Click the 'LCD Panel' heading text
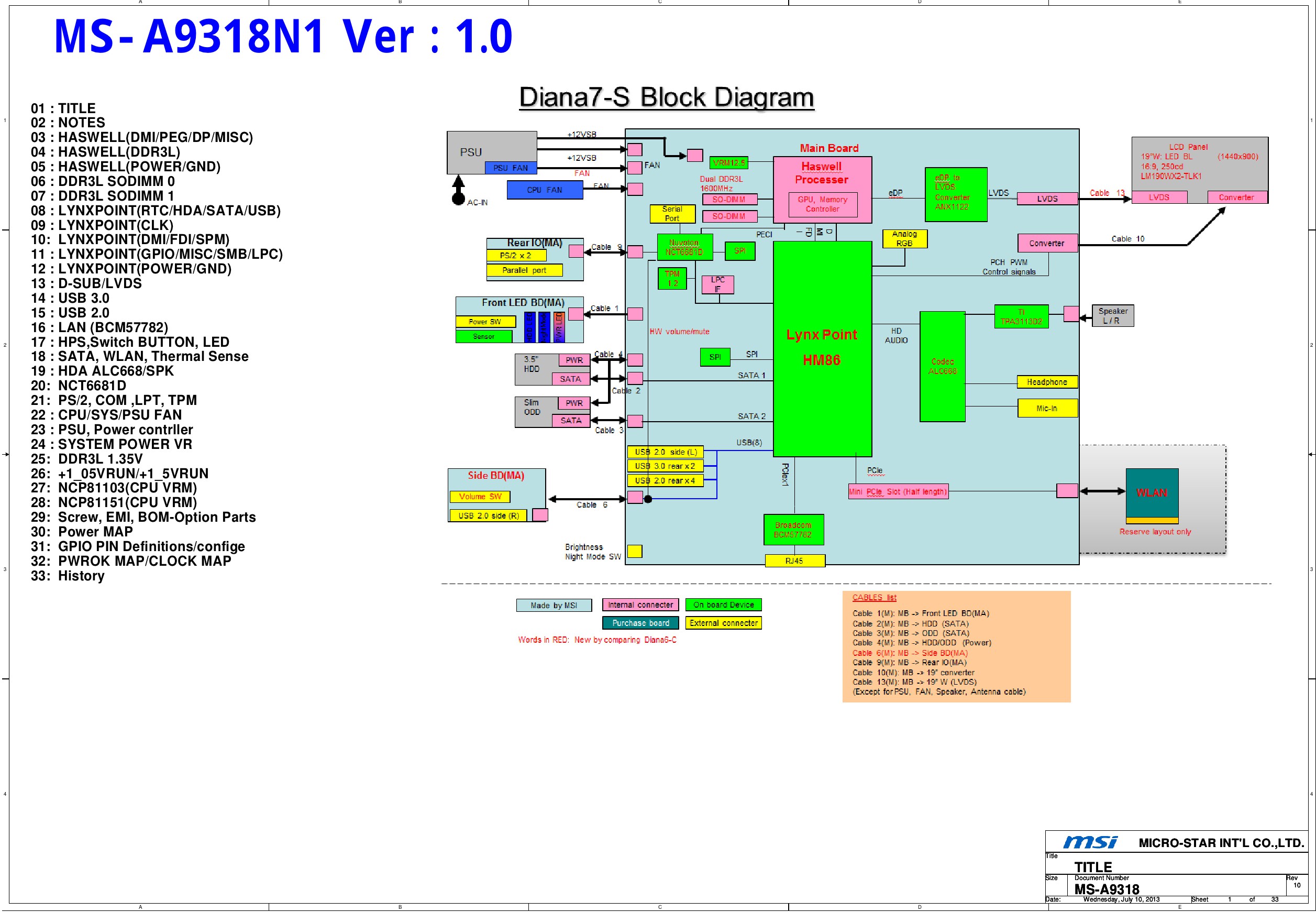 click(1188, 147)
